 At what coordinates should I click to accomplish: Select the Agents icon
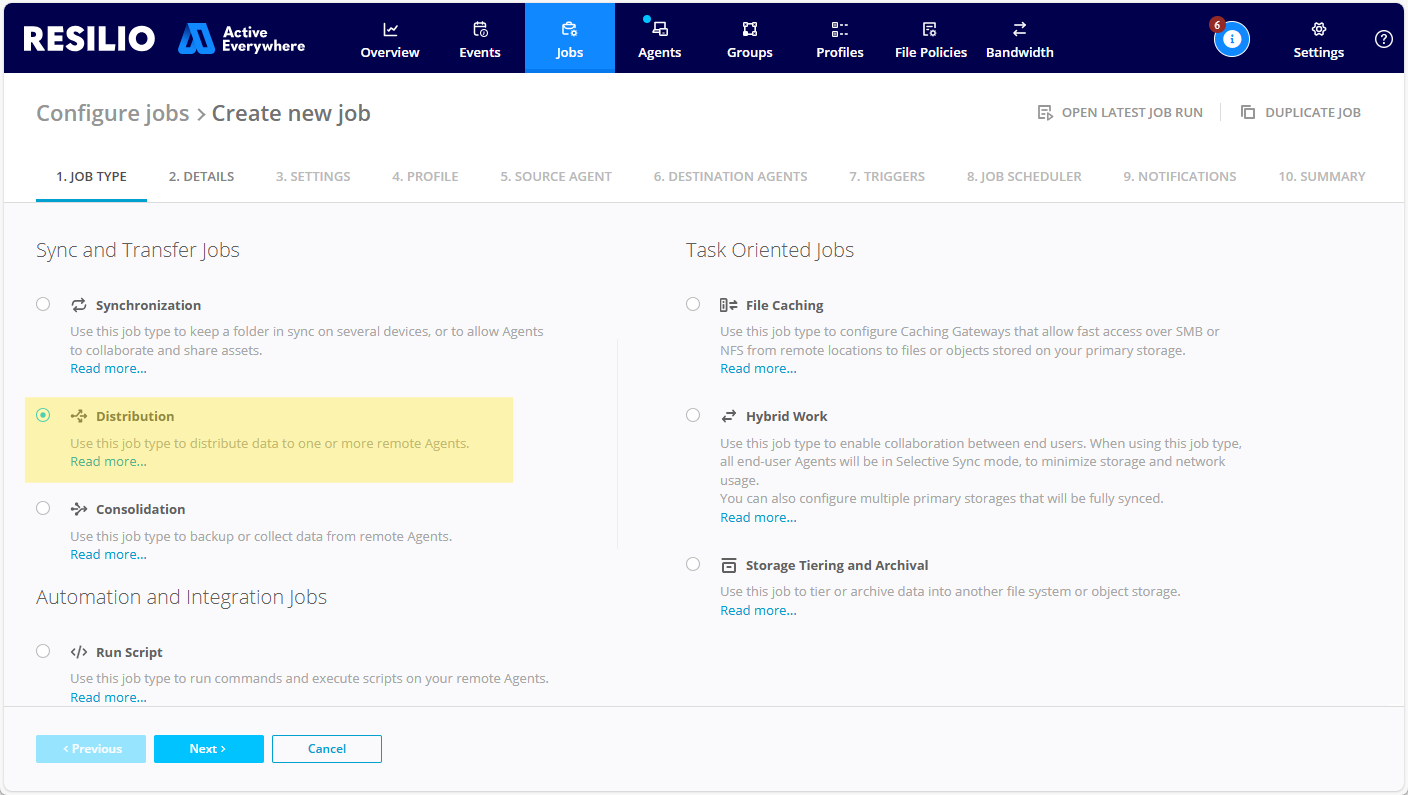[x=659, y=38]
